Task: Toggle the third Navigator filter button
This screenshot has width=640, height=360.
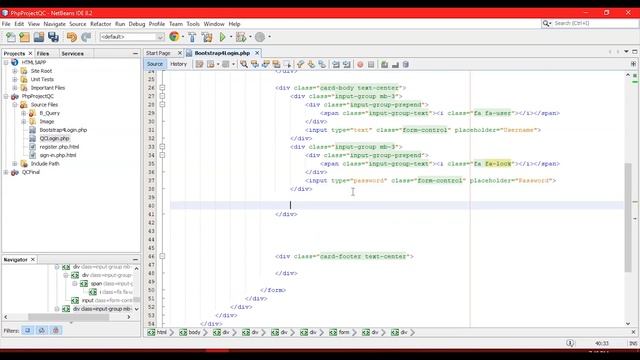Action: click(x=56, y=330)
